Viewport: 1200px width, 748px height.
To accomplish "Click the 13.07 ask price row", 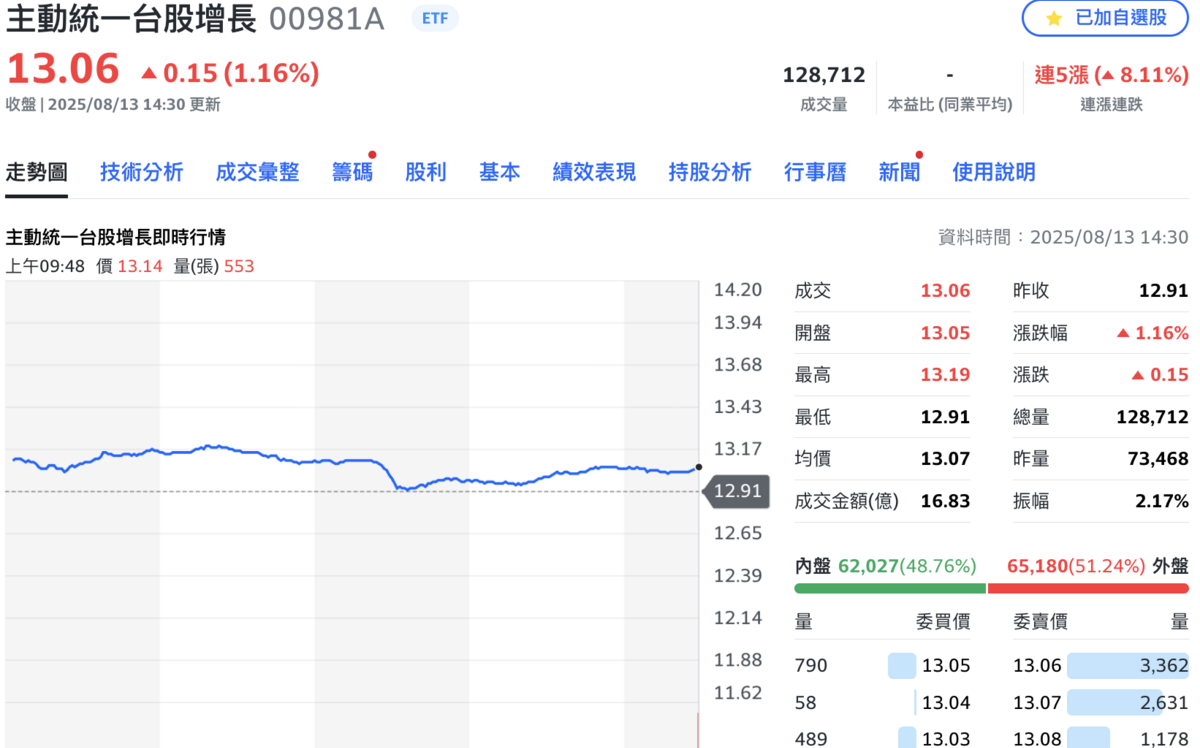I will click(x=1100, y=703).
